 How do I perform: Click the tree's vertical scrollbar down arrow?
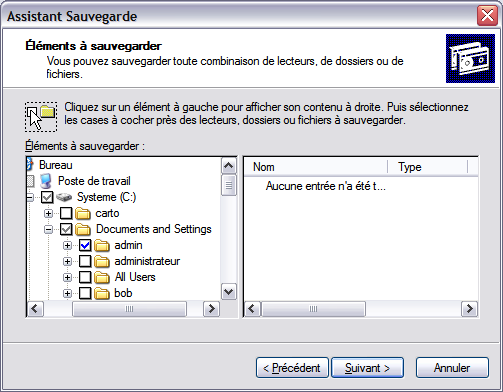tap(229, 292)
